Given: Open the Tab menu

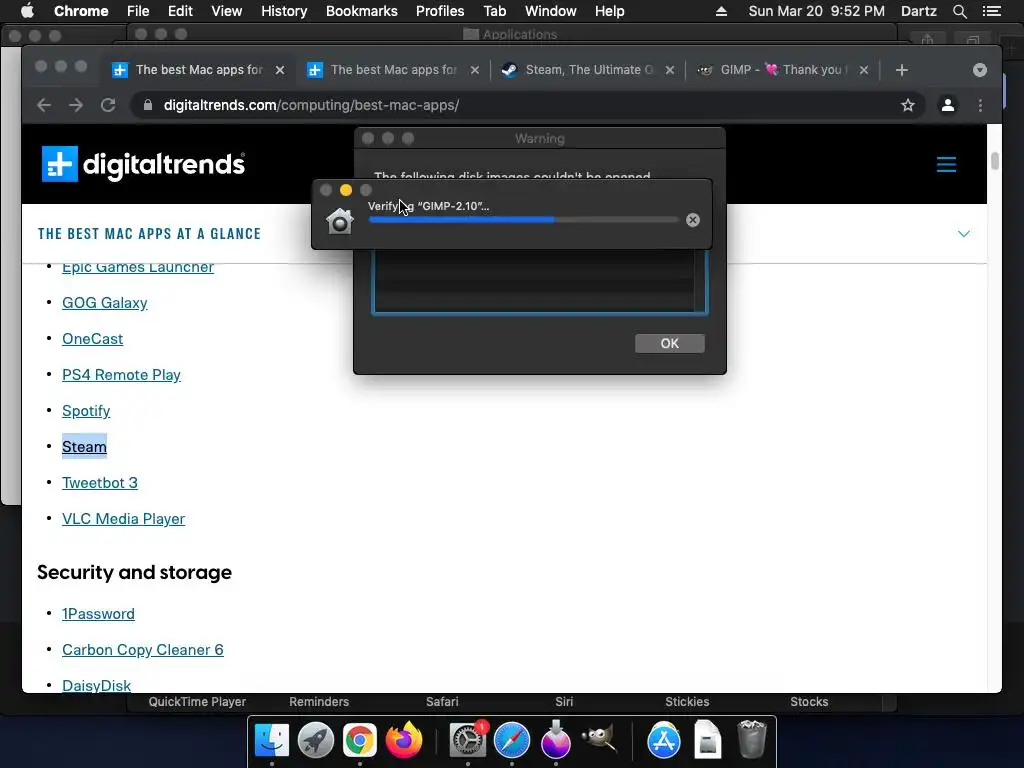Looking at the screenshot, I should pyautogui.click(x=494, y=11).
